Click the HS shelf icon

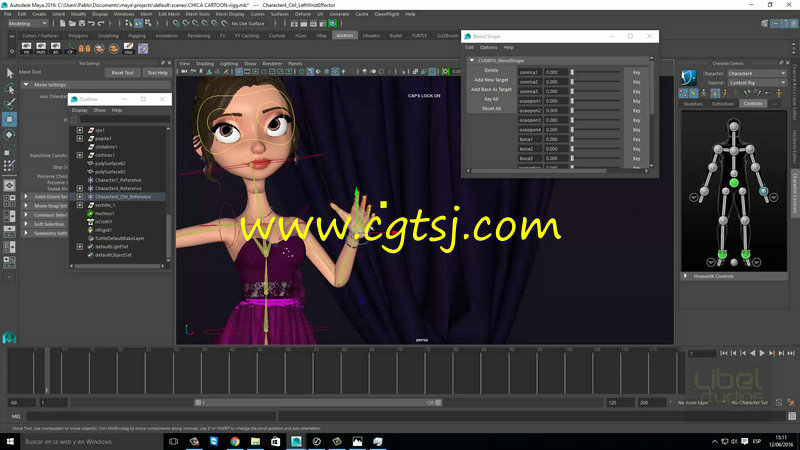click(x=27, y=48)
